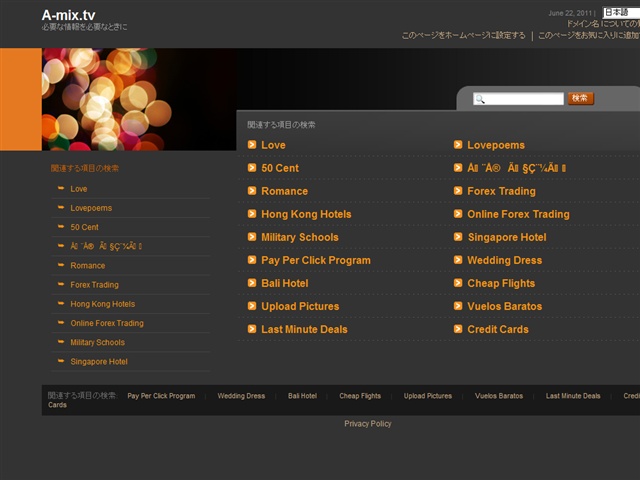Click the orange arrow icon beside Love
Image resolution: width=640 pixels, height=480 pixels.
click(x=252, y=144)
